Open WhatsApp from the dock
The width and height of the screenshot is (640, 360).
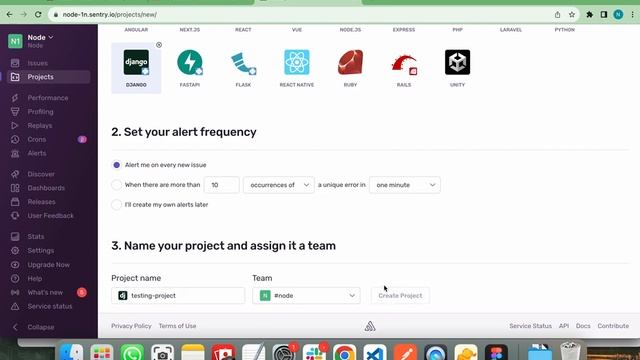coord(132,353)
